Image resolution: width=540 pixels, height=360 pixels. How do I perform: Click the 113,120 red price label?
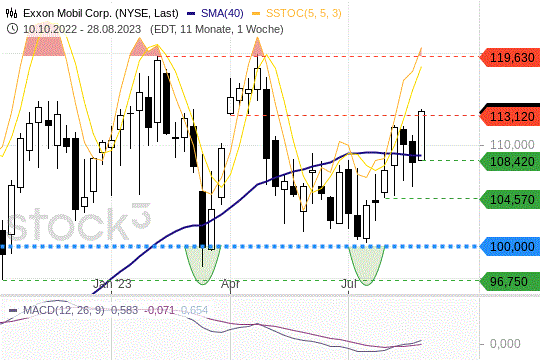(510, 117)
